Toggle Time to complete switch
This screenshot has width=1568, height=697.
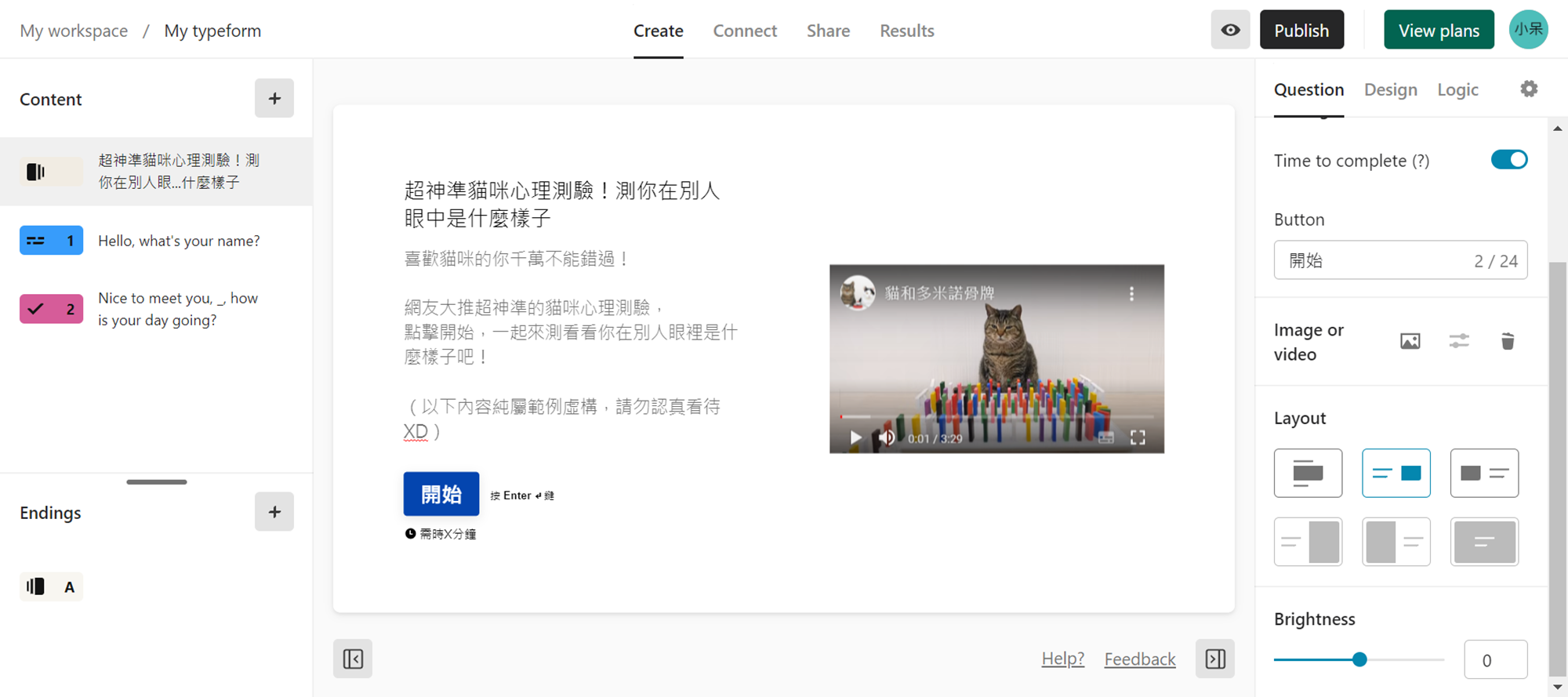coord(1509,160)
